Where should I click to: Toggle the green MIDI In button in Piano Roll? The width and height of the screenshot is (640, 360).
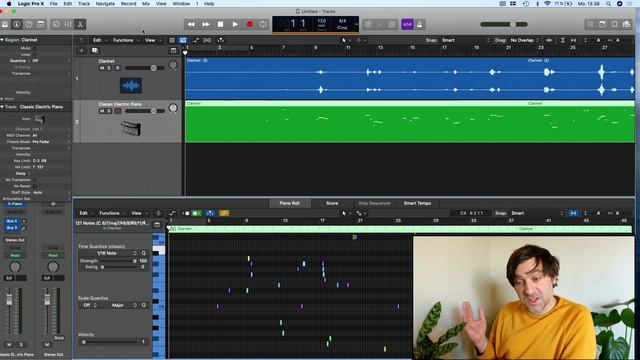click(x=196, y=213)
